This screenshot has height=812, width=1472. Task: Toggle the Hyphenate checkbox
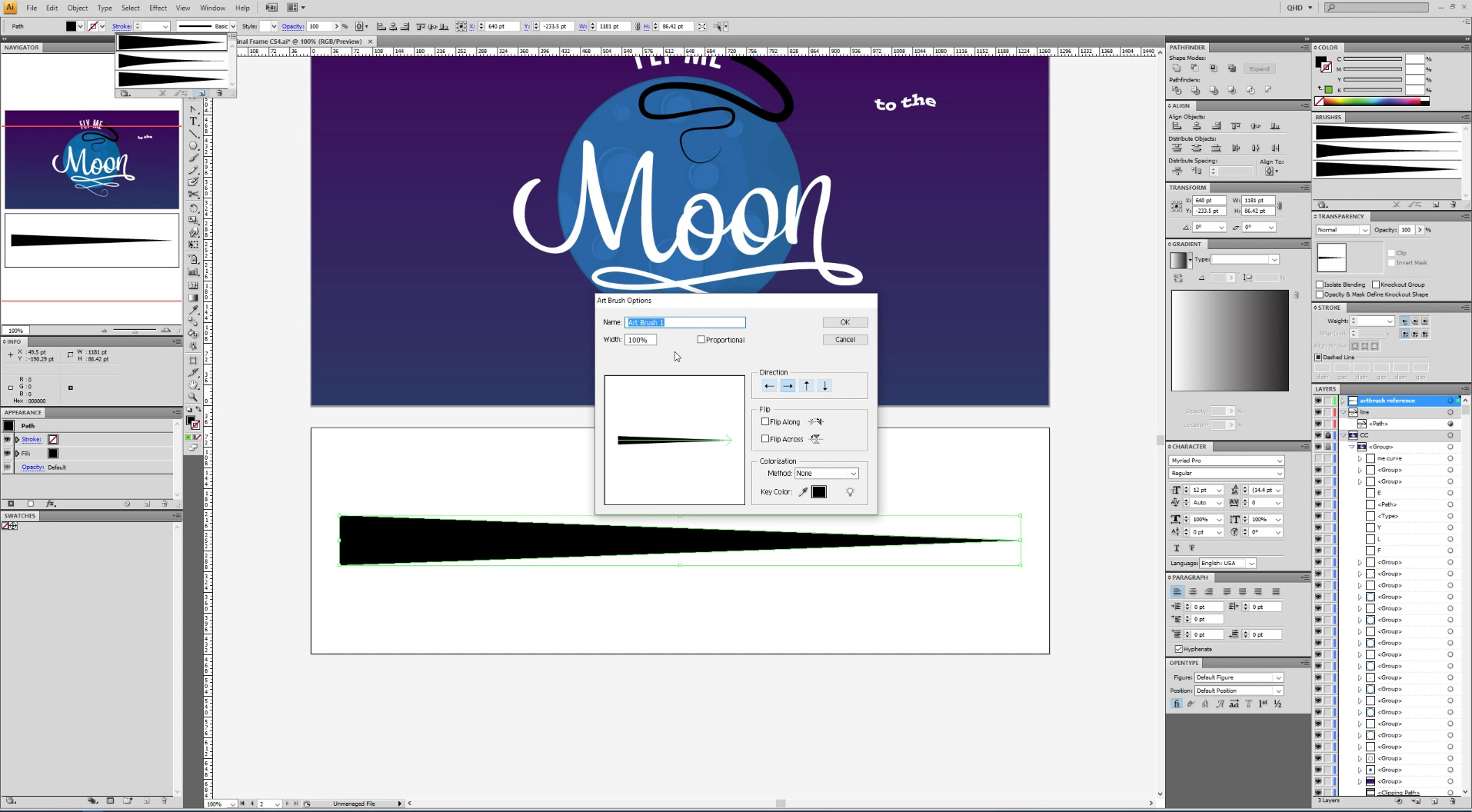(x=1178, y=649)
